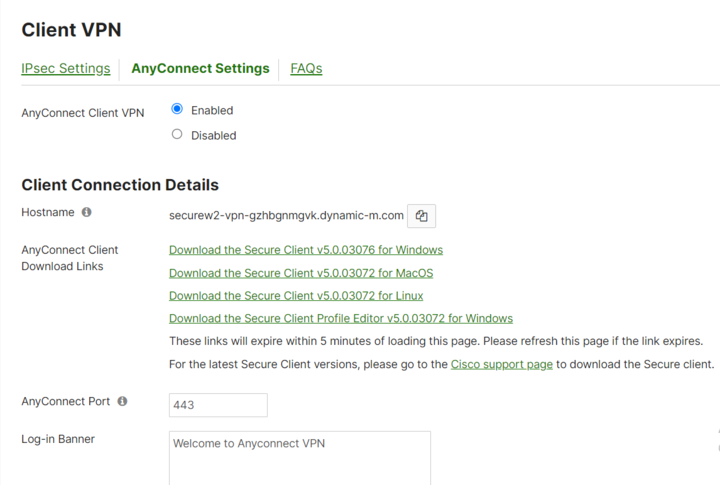Click the info icon beside Hostname
Image resolution: width=720 pixels, height=485 pixels.
click(87, 213)
